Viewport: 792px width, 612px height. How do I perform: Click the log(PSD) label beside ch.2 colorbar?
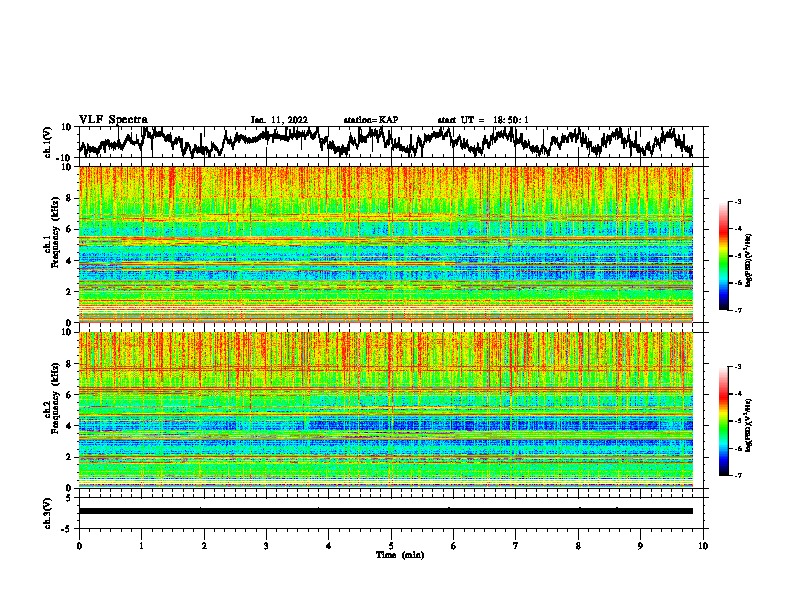coord(749,425)
